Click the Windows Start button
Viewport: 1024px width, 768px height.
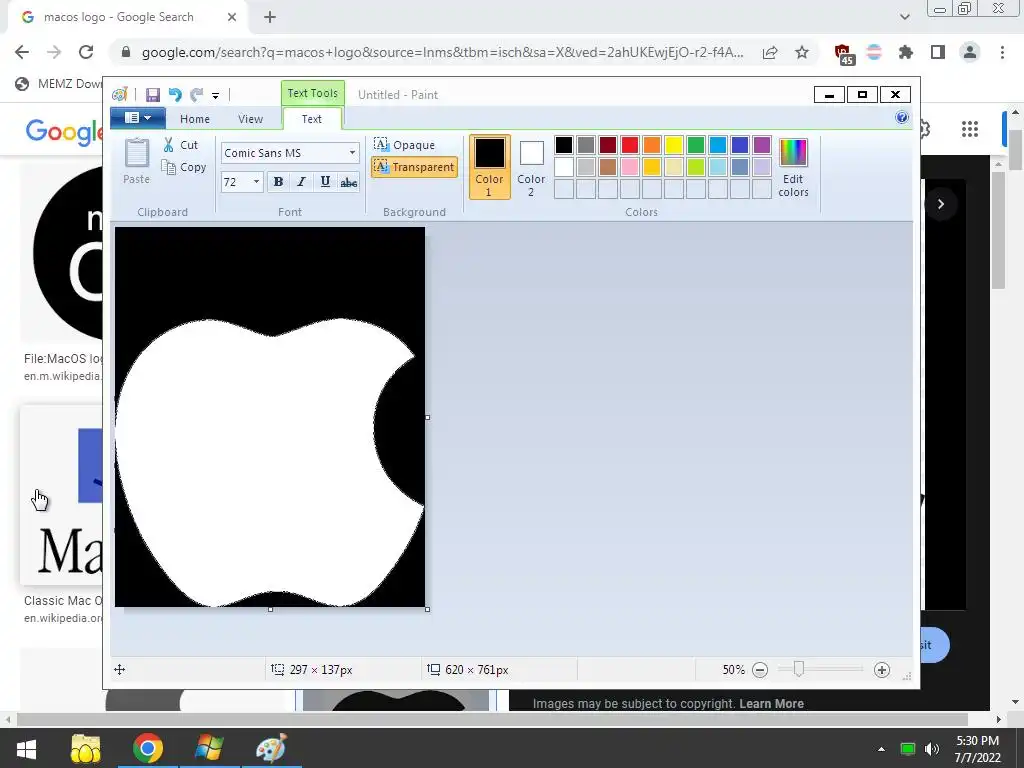pos(26,748)
